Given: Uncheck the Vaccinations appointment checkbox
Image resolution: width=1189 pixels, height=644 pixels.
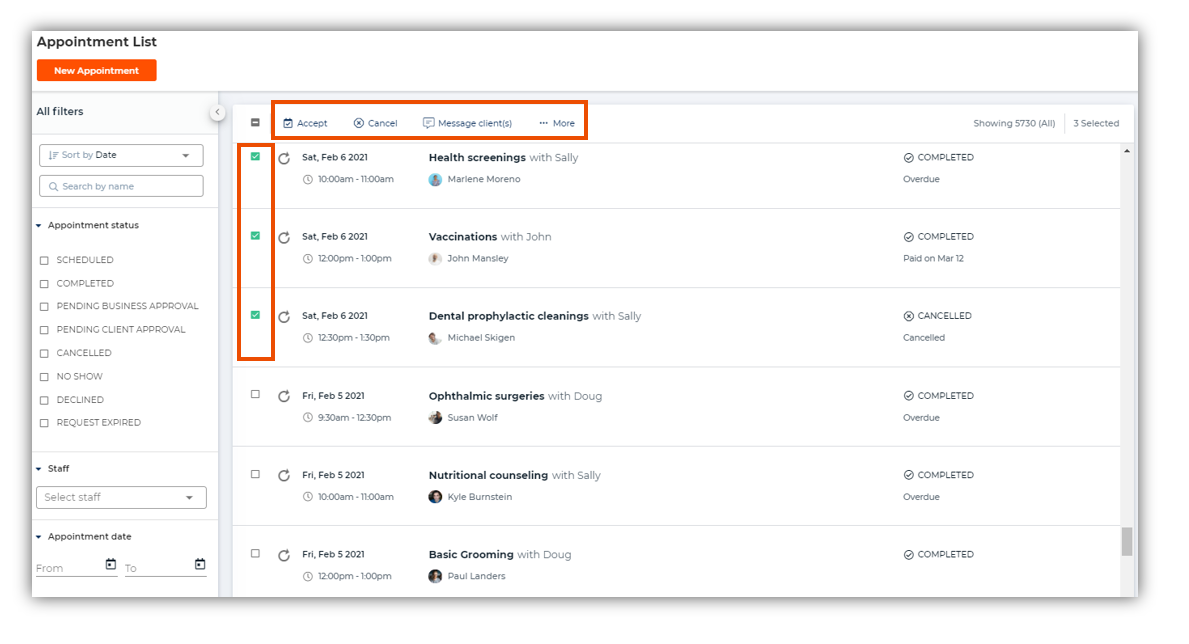Looking at the screenshot, I should pos(256,236).
